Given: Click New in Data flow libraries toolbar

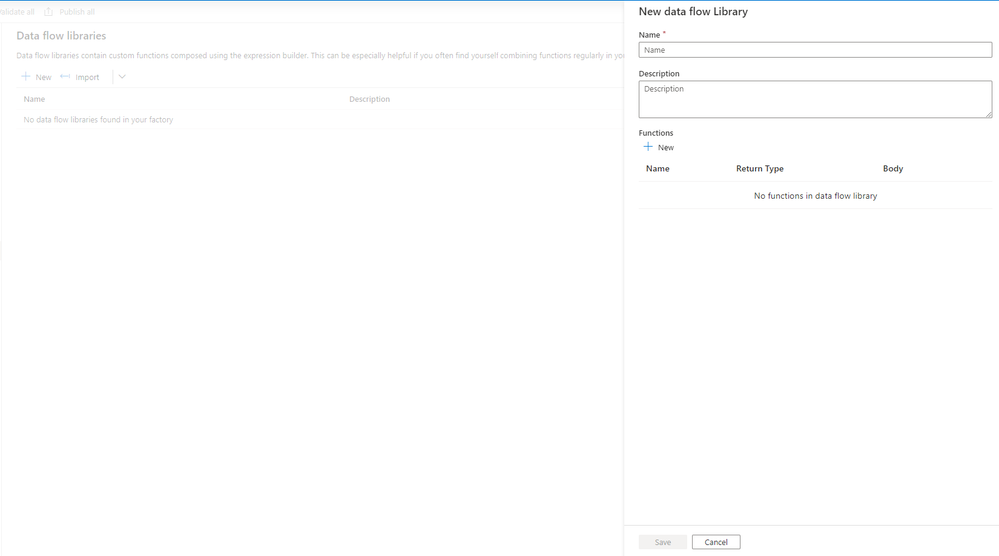Looking at the screenshot, I should pyautogui.click(x=43, y=77).
